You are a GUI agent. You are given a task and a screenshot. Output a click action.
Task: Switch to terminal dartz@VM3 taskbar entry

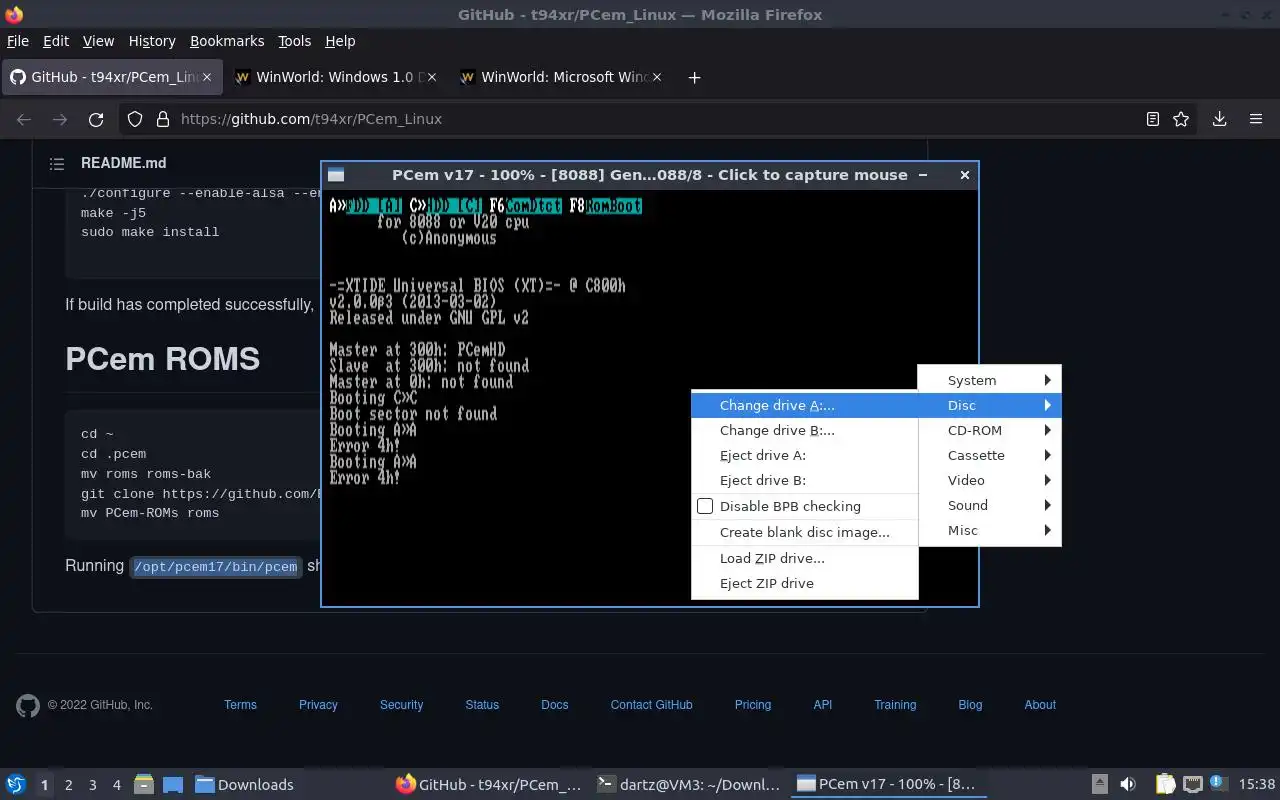point(687,785)
